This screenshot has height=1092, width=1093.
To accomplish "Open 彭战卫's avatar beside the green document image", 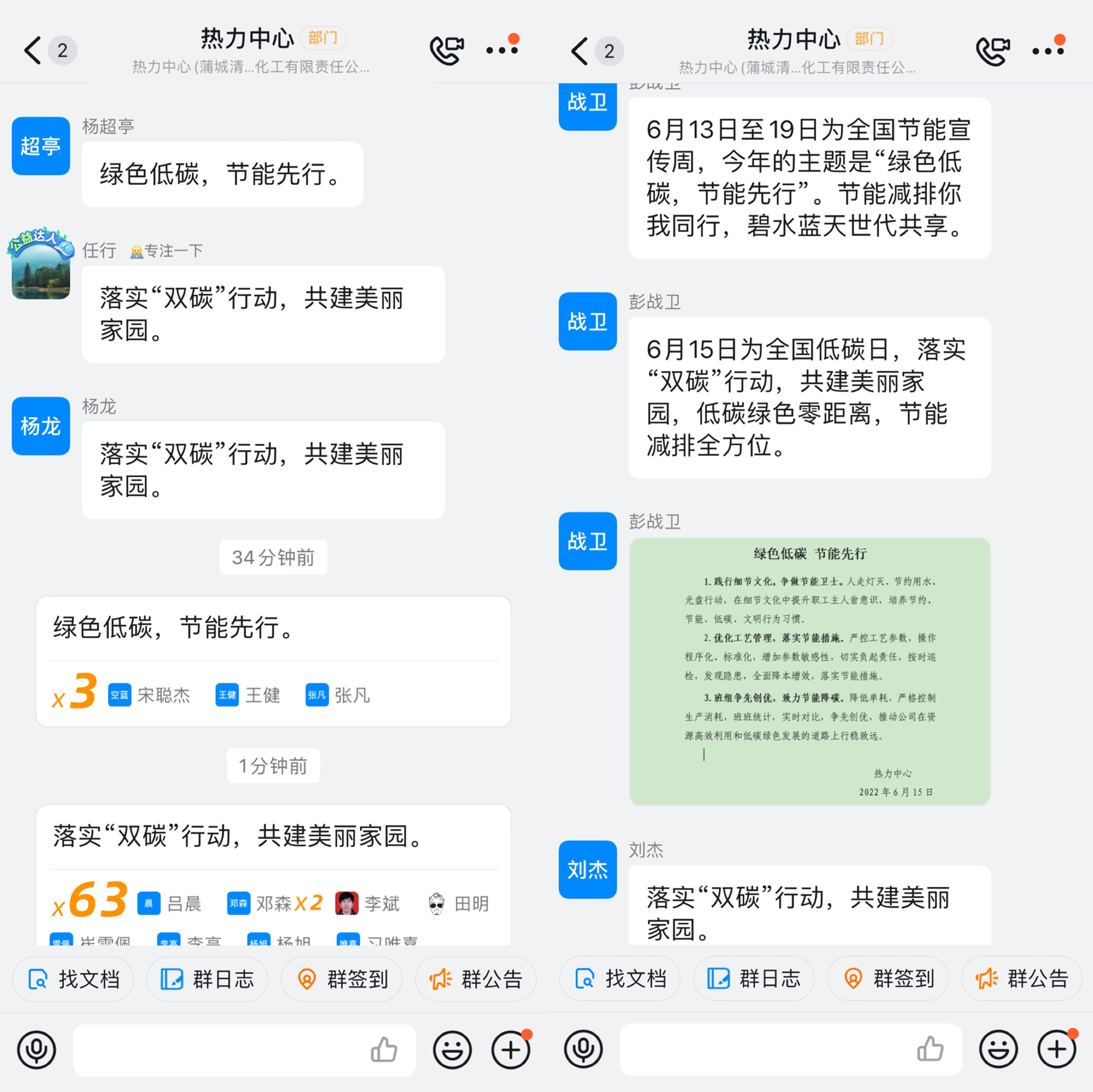I will 588,541.
